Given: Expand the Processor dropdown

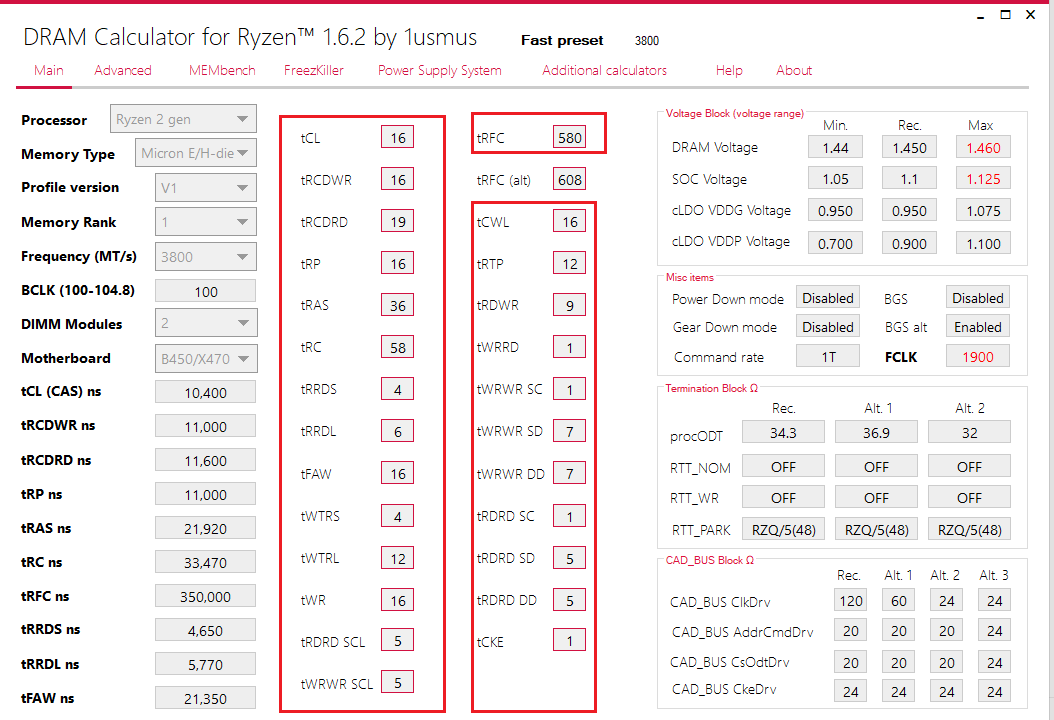Looking at the screenshot, I should click(184, 119).
